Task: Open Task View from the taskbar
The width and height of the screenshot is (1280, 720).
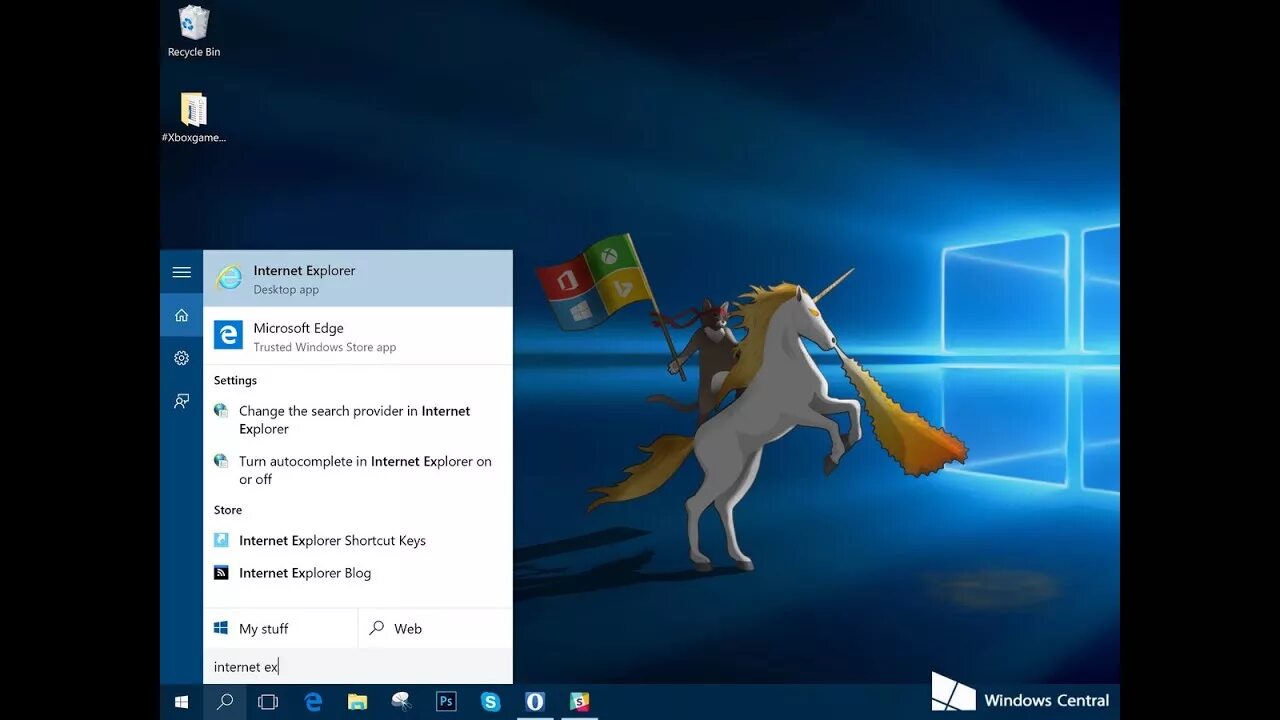Action: [x=268, y=702]
